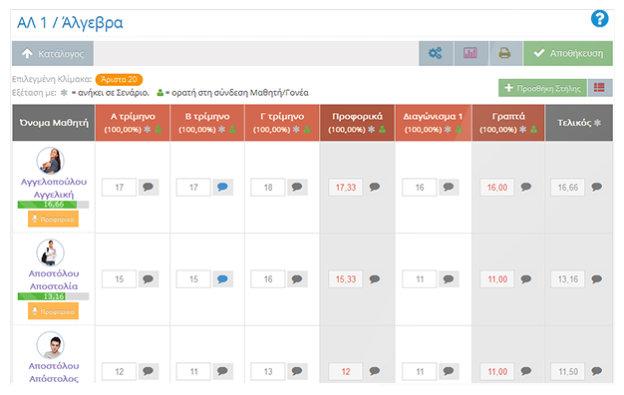Select the Α τρίμηνο column header
Image resolution: width=624 pixels, height=395 pixels.
point(133,123)
